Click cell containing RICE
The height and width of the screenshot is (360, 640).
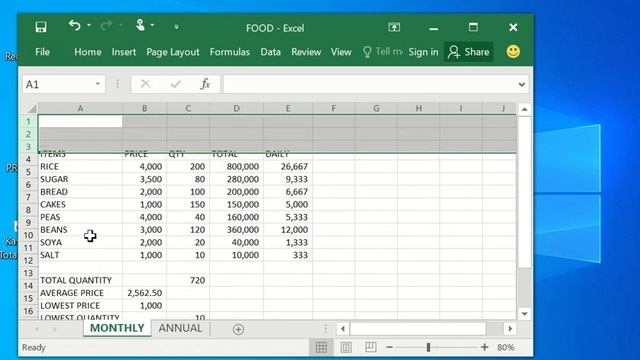pyautogui.click(x=80, y=167)
